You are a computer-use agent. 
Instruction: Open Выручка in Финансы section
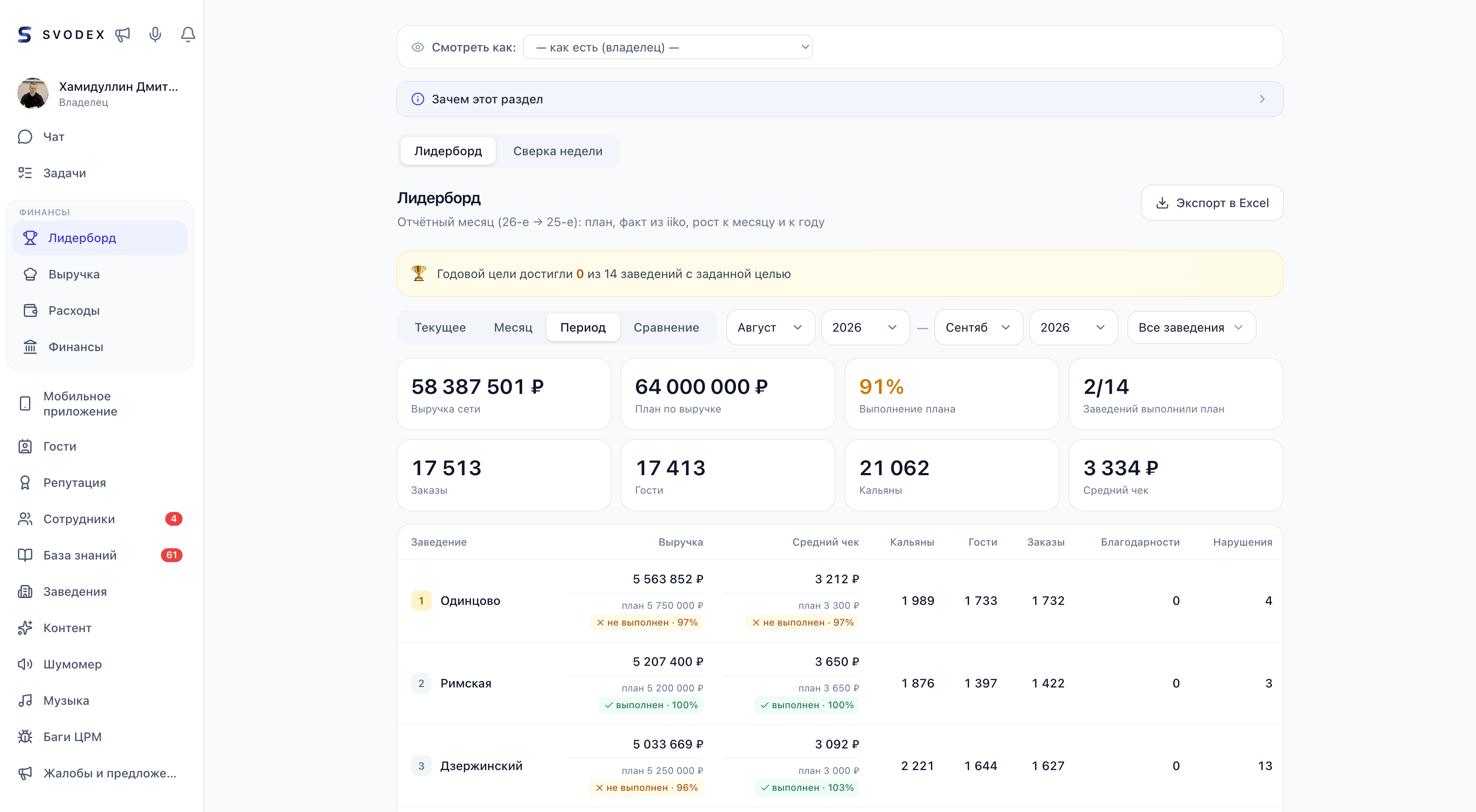[99, 274]
